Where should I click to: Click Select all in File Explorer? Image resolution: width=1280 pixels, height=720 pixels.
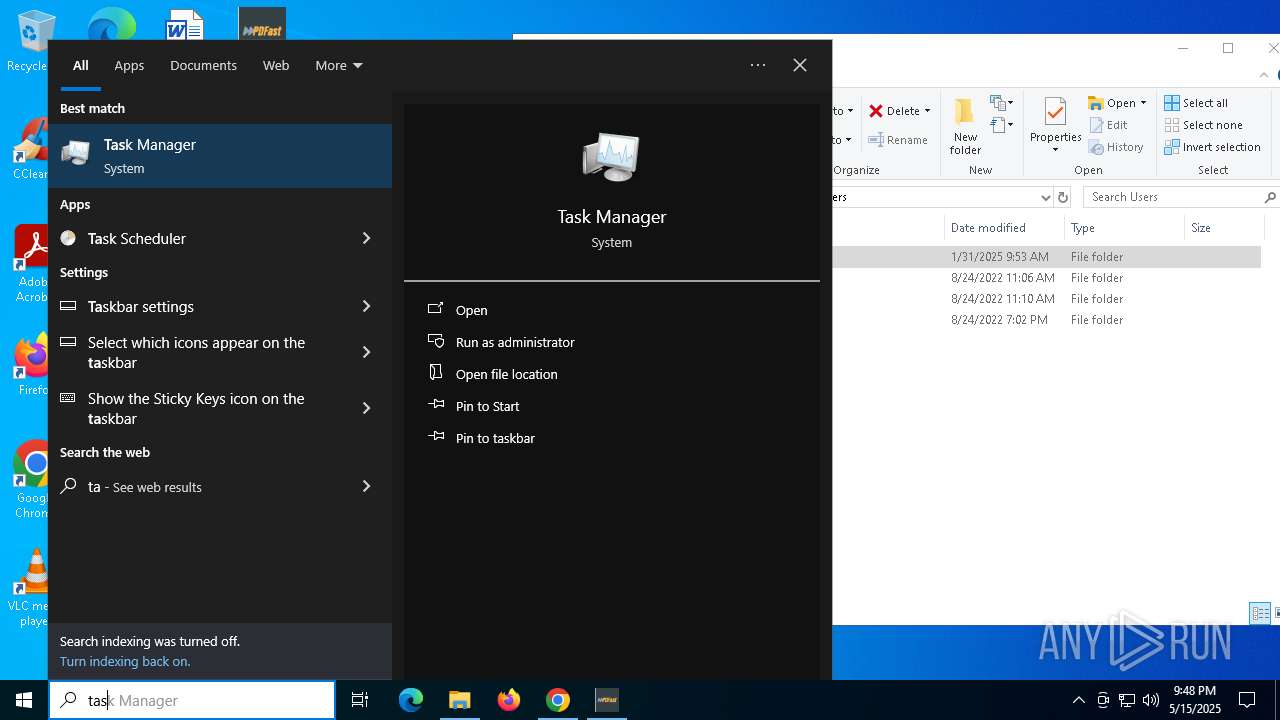coord(1196,103)
